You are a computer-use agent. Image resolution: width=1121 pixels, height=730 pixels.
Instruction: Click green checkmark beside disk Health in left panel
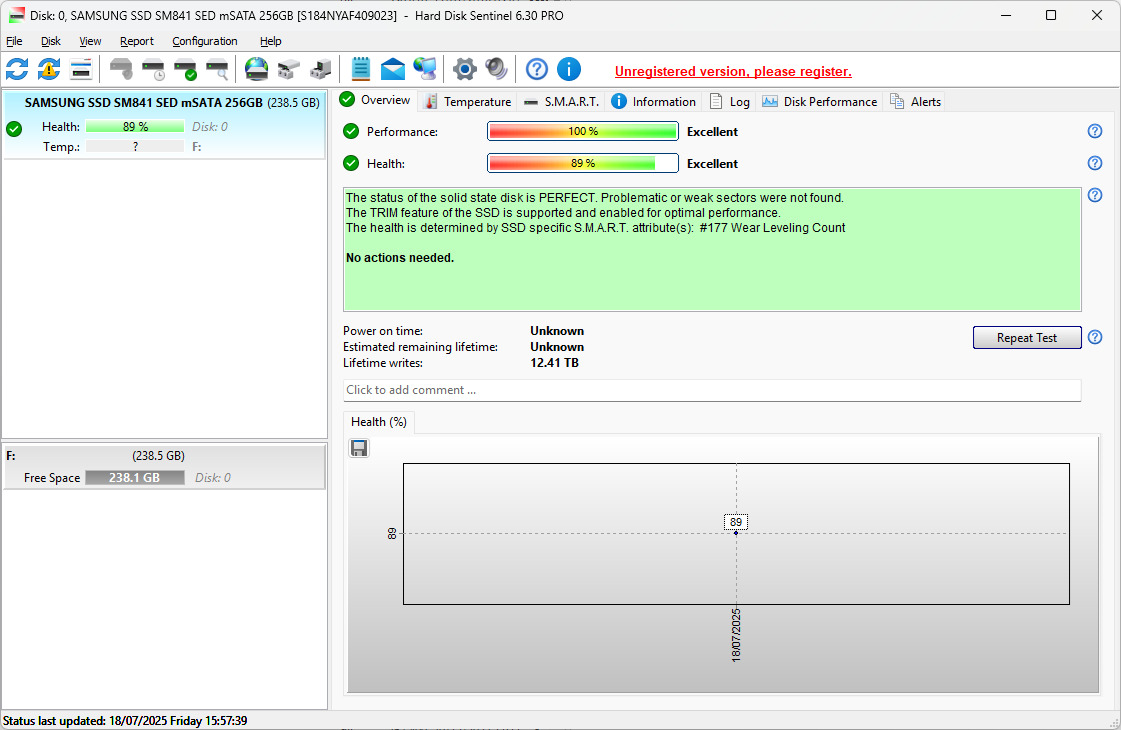coord(14,129)
